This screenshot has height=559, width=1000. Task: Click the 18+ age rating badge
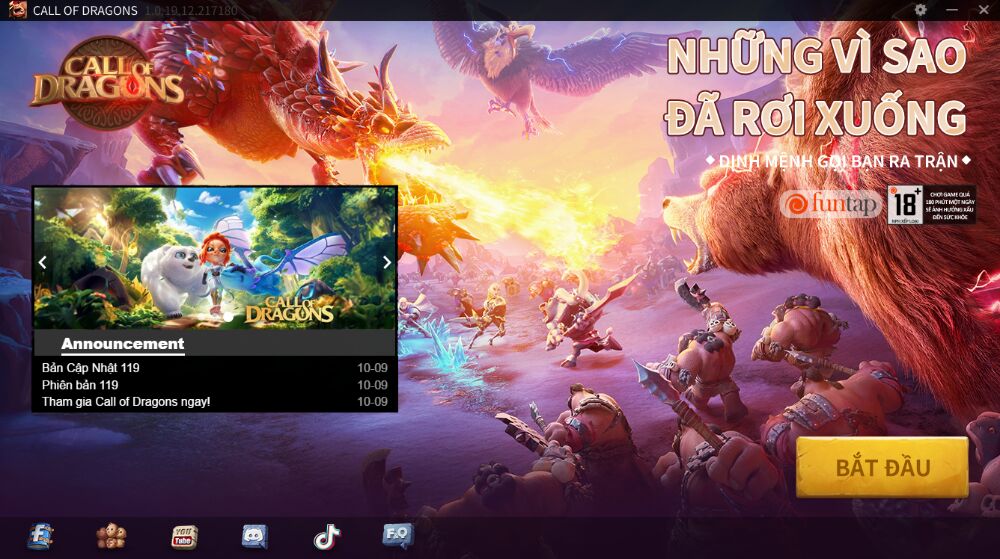(904, 204)
